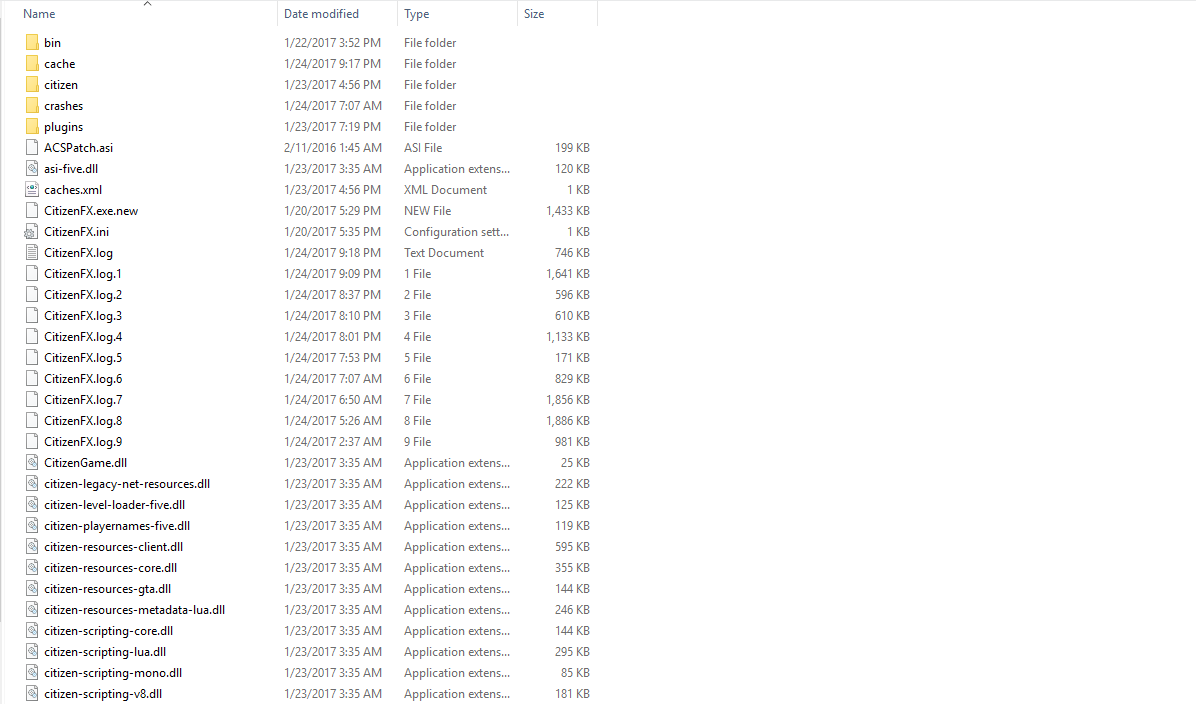Click citizen-legacy-net-resources.dll icon

[x=32, y=483]
